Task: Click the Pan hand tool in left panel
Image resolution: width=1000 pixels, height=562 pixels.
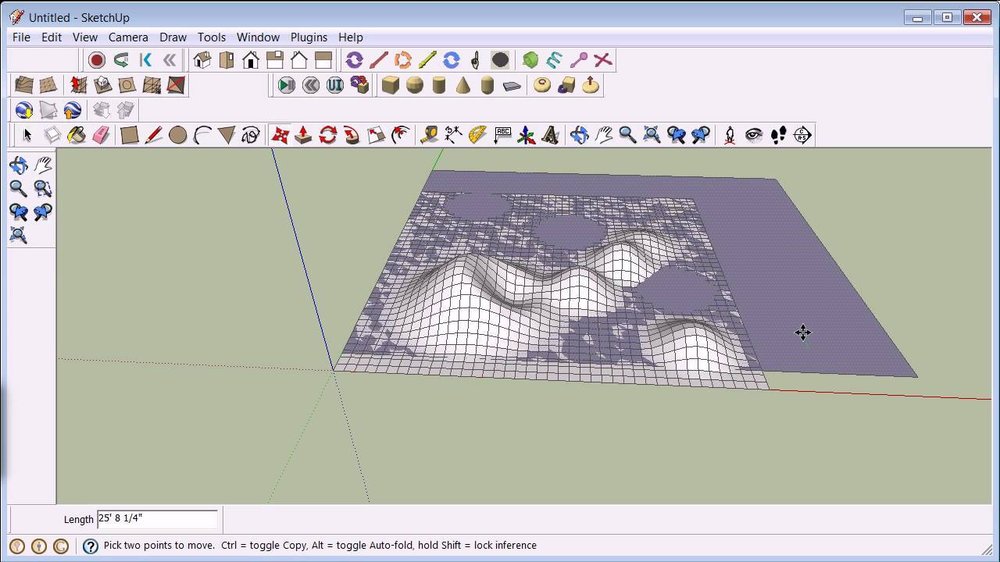Action: (x=43, y=165)
